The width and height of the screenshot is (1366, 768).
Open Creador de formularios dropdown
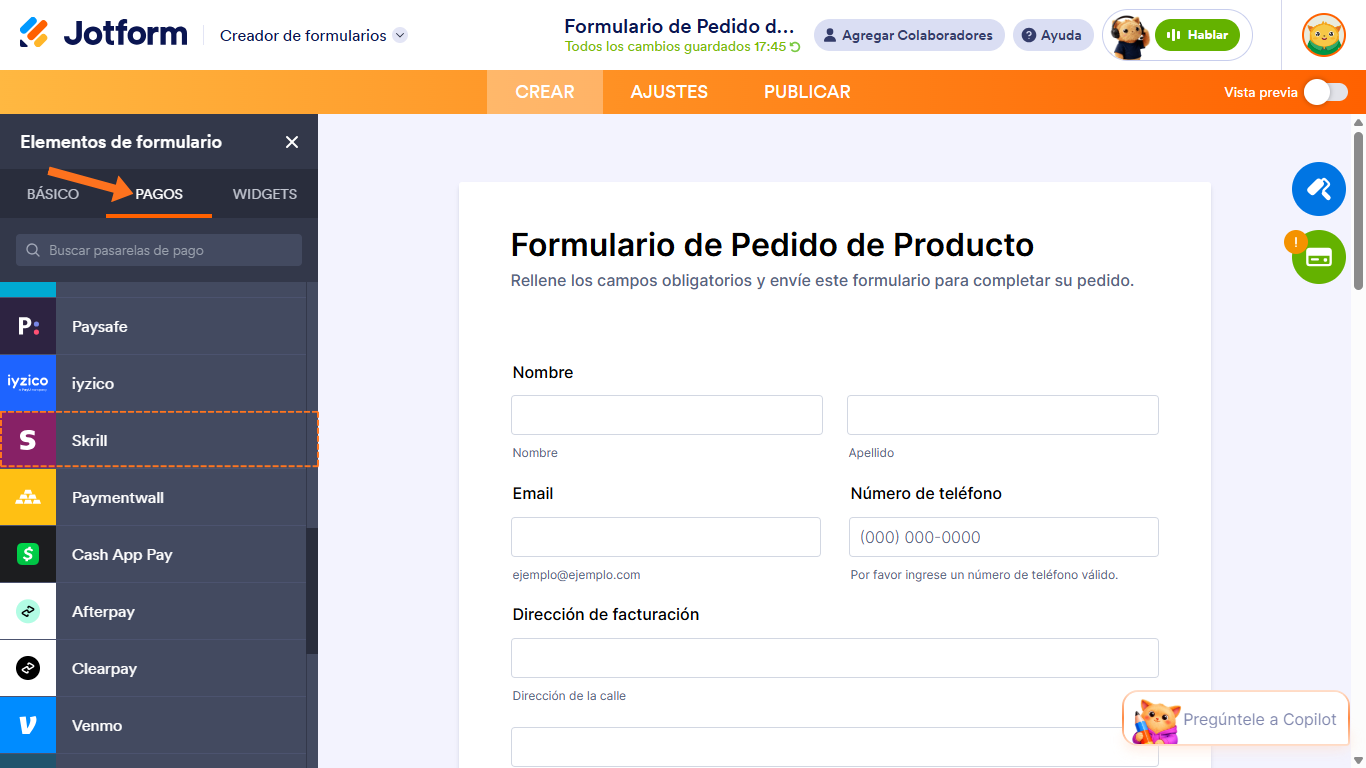tap(313, 35)
